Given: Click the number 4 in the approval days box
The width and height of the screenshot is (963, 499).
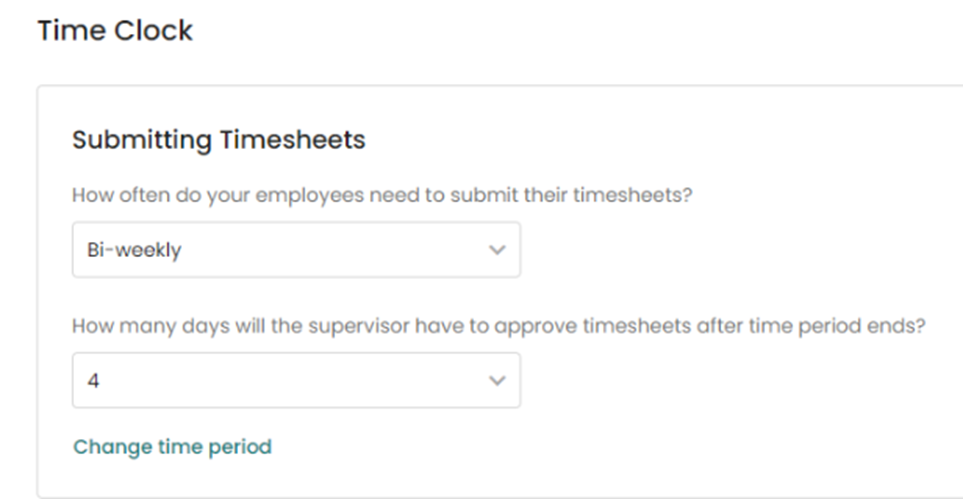Looking at the screenshot, I should coord(93,381).
